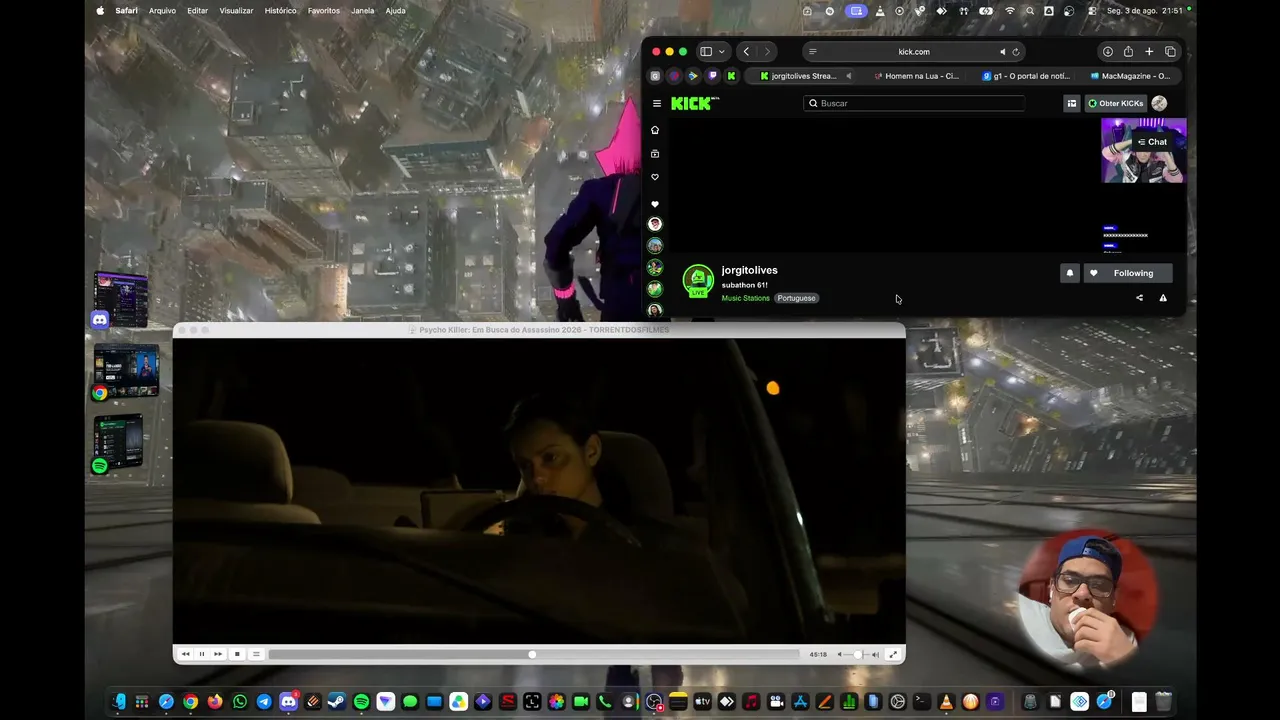Adjust the video player volume slider
This screenshot has height=720, width=1280.
click(x=857, y=654)
